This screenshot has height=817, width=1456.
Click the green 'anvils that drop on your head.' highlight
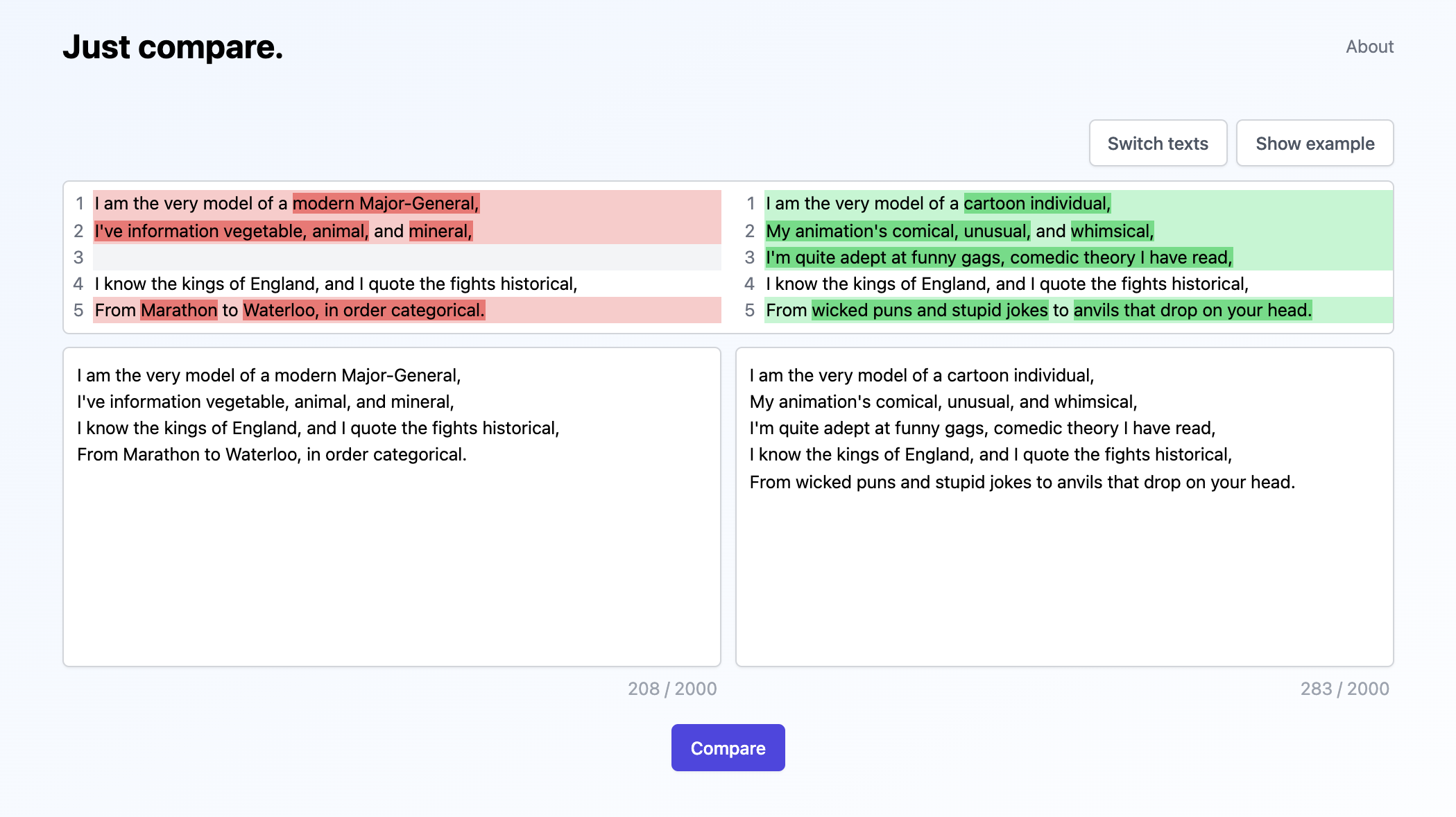(x=1192, y=310)
